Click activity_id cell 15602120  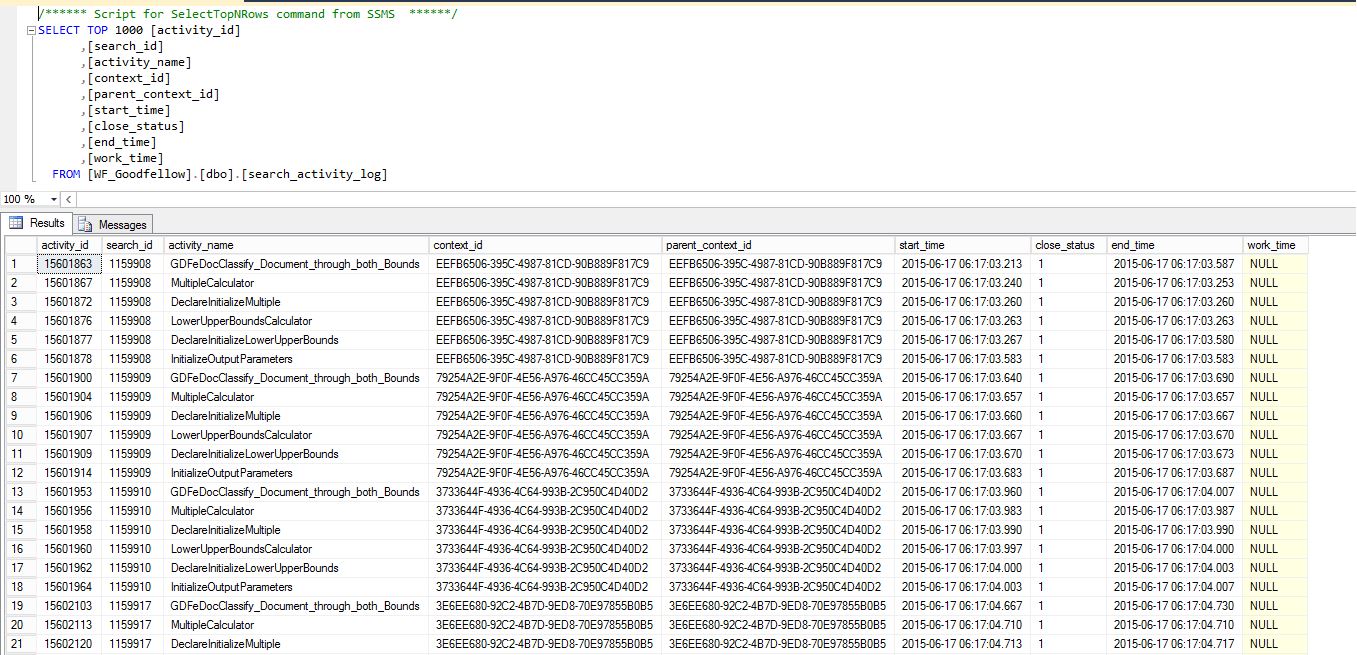click(x=69, y=644)
